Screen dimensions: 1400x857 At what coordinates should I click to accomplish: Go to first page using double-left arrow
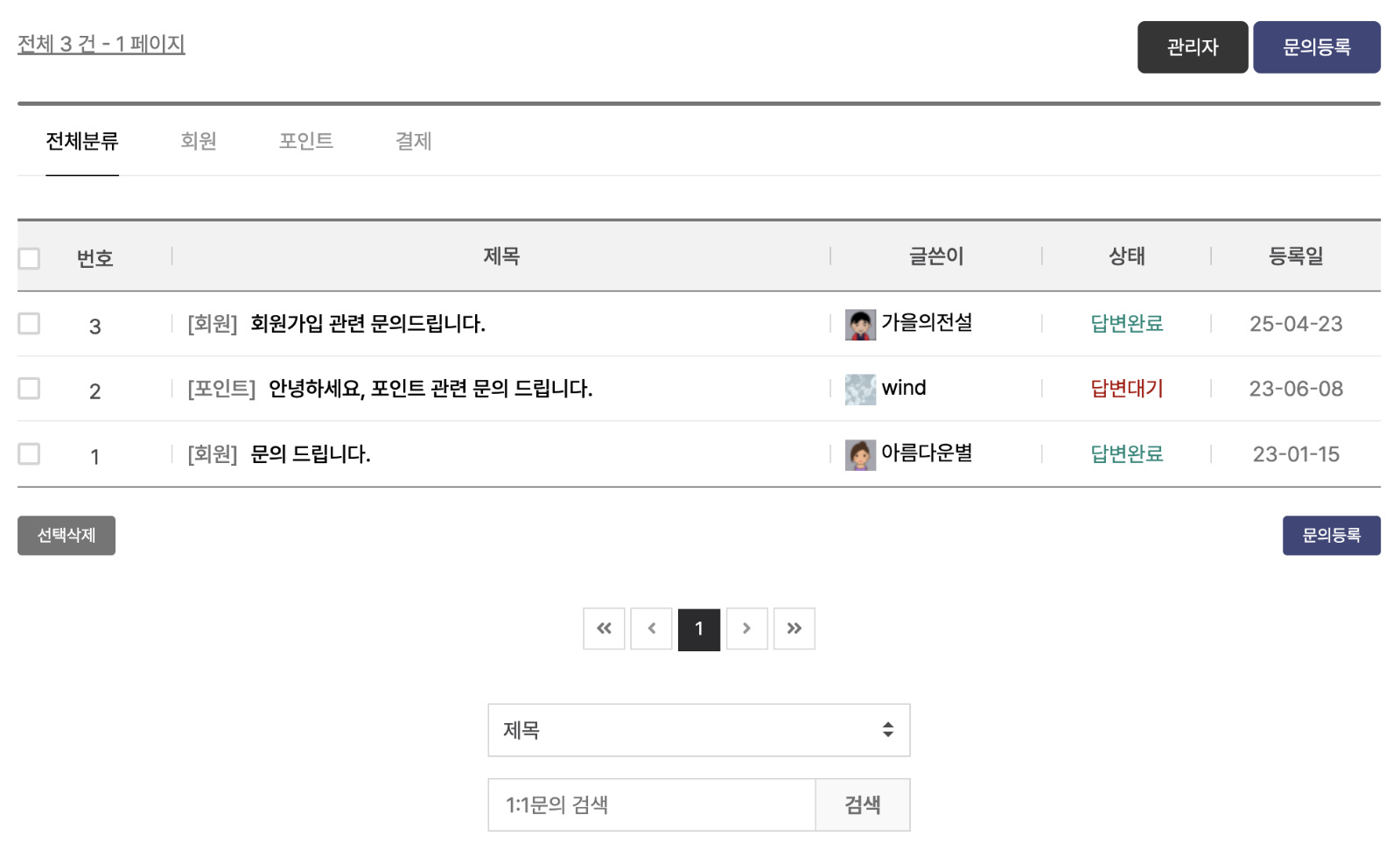click(604, 629)
